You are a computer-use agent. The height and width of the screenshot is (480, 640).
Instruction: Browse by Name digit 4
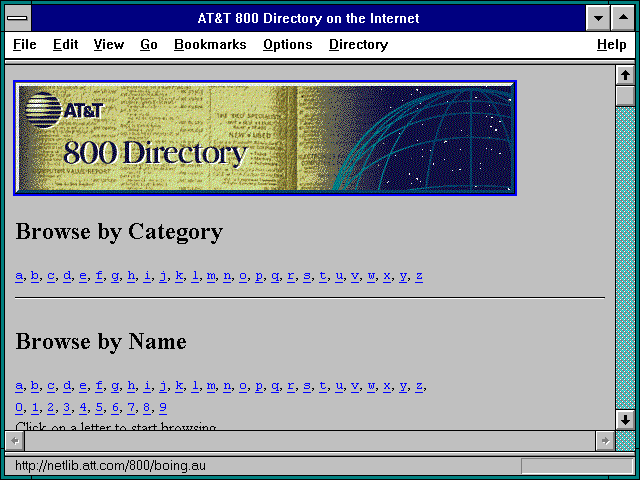(83, 407)
